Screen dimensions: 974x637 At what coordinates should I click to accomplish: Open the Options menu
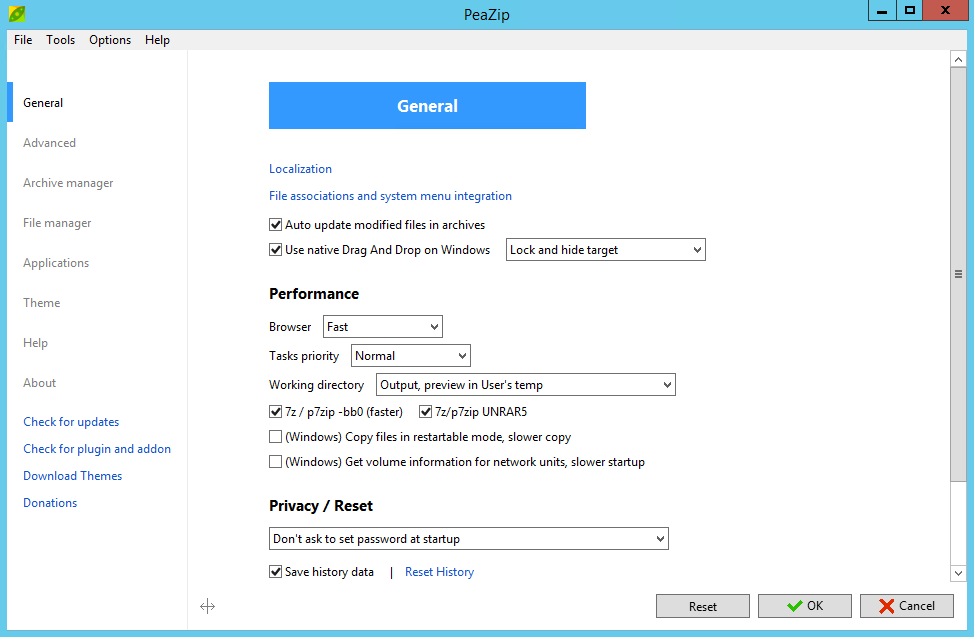(x=110, y=40)
